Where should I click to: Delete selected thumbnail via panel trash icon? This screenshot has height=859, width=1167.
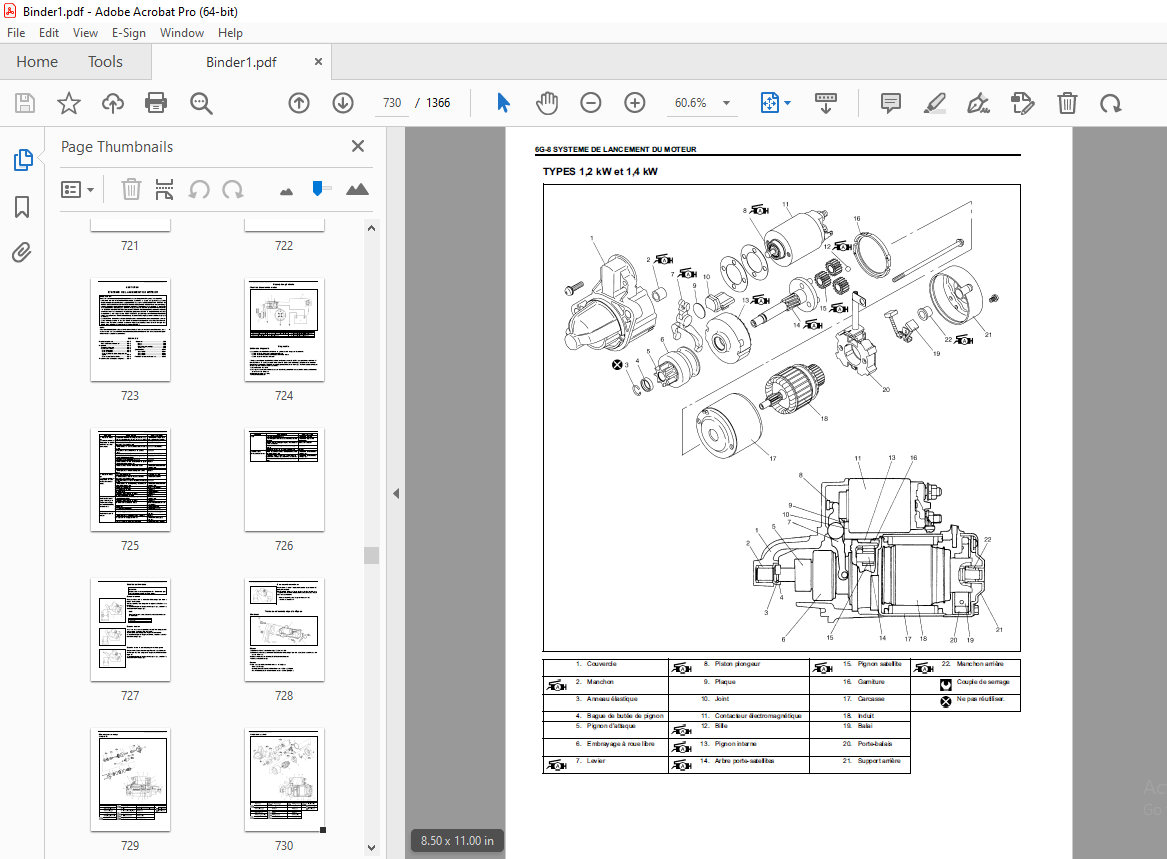(131, 189)
